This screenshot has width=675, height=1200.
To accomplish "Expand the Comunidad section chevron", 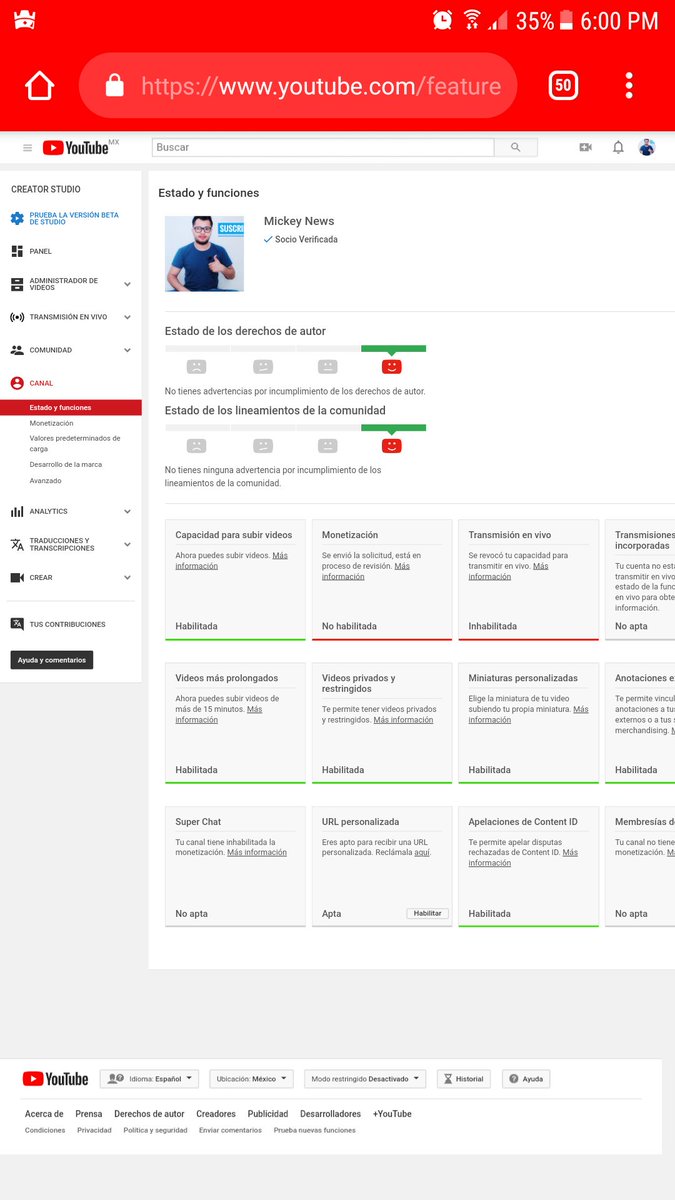I will click(127, 350).
